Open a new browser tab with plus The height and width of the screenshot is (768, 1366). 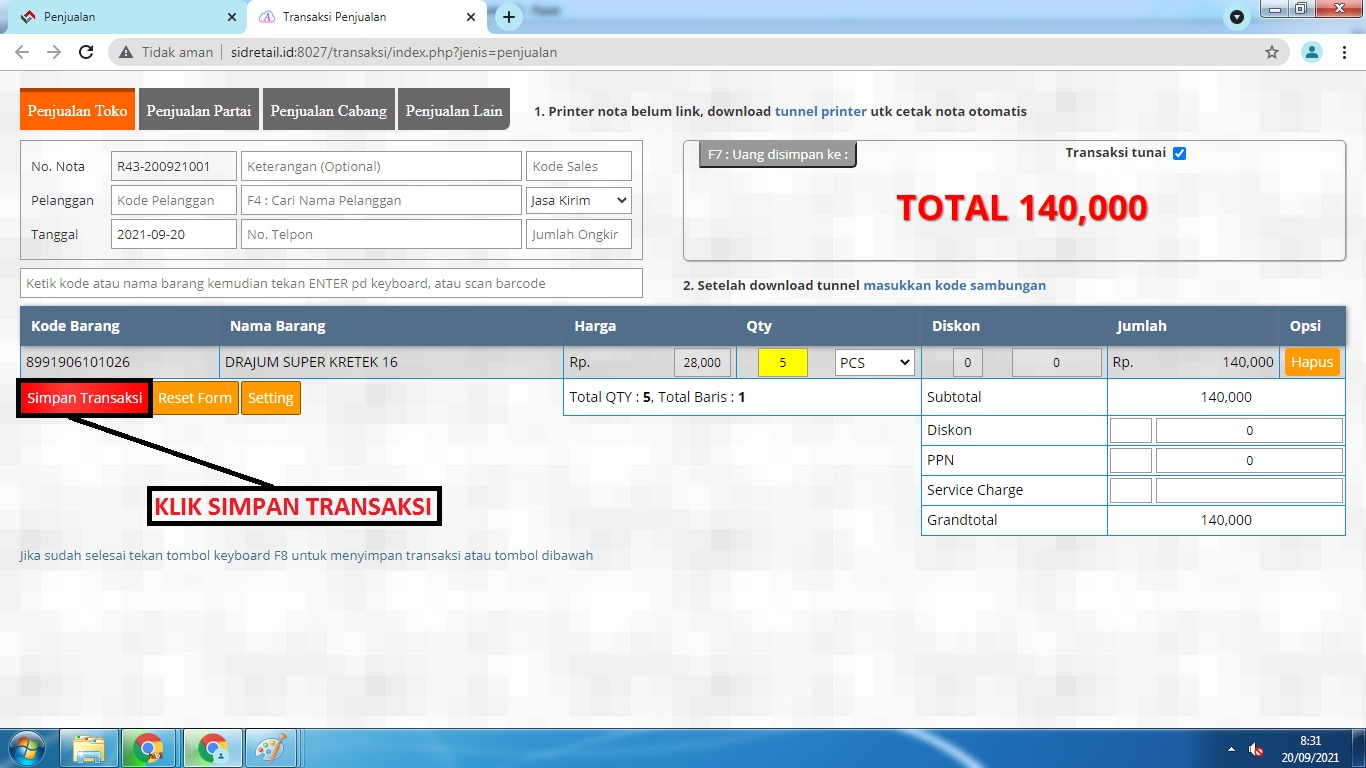coord(509,17)
